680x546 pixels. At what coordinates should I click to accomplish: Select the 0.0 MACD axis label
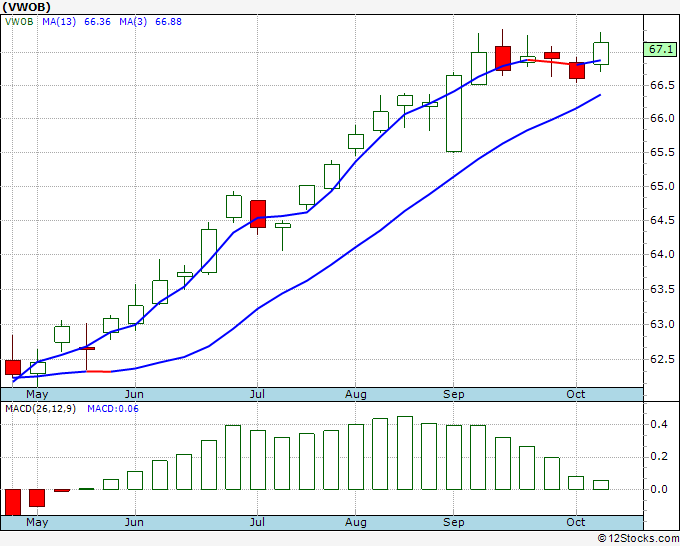[x=658, y=489]
